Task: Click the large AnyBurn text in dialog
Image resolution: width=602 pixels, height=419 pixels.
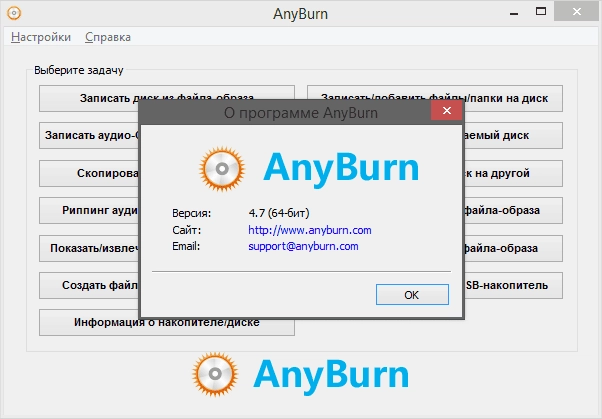Action: 341,169
